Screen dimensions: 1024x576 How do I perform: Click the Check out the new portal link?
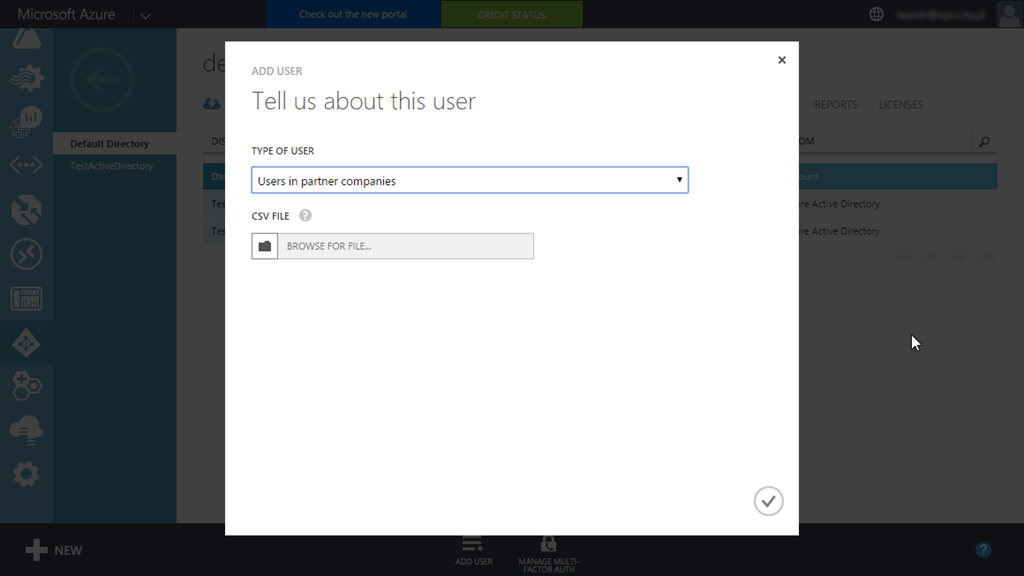click(x=353, y=15)
